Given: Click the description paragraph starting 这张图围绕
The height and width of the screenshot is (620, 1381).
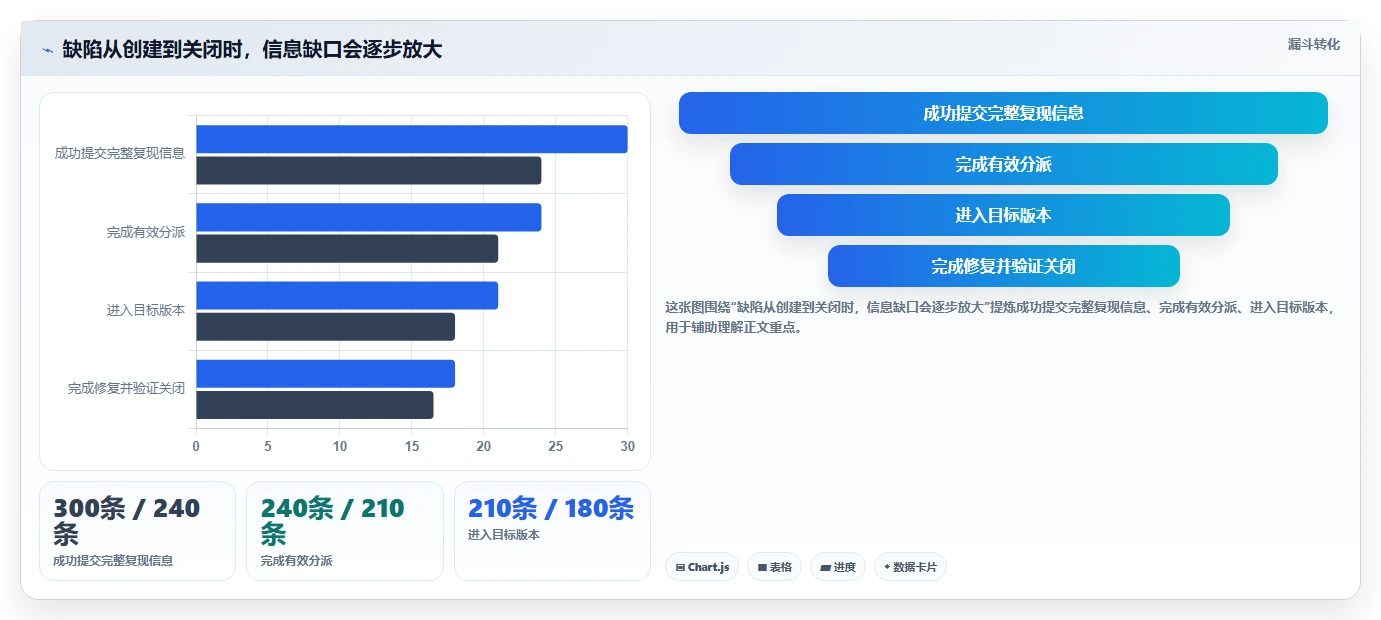Looking at the screenshot, I should click(x=1000, y=317).
